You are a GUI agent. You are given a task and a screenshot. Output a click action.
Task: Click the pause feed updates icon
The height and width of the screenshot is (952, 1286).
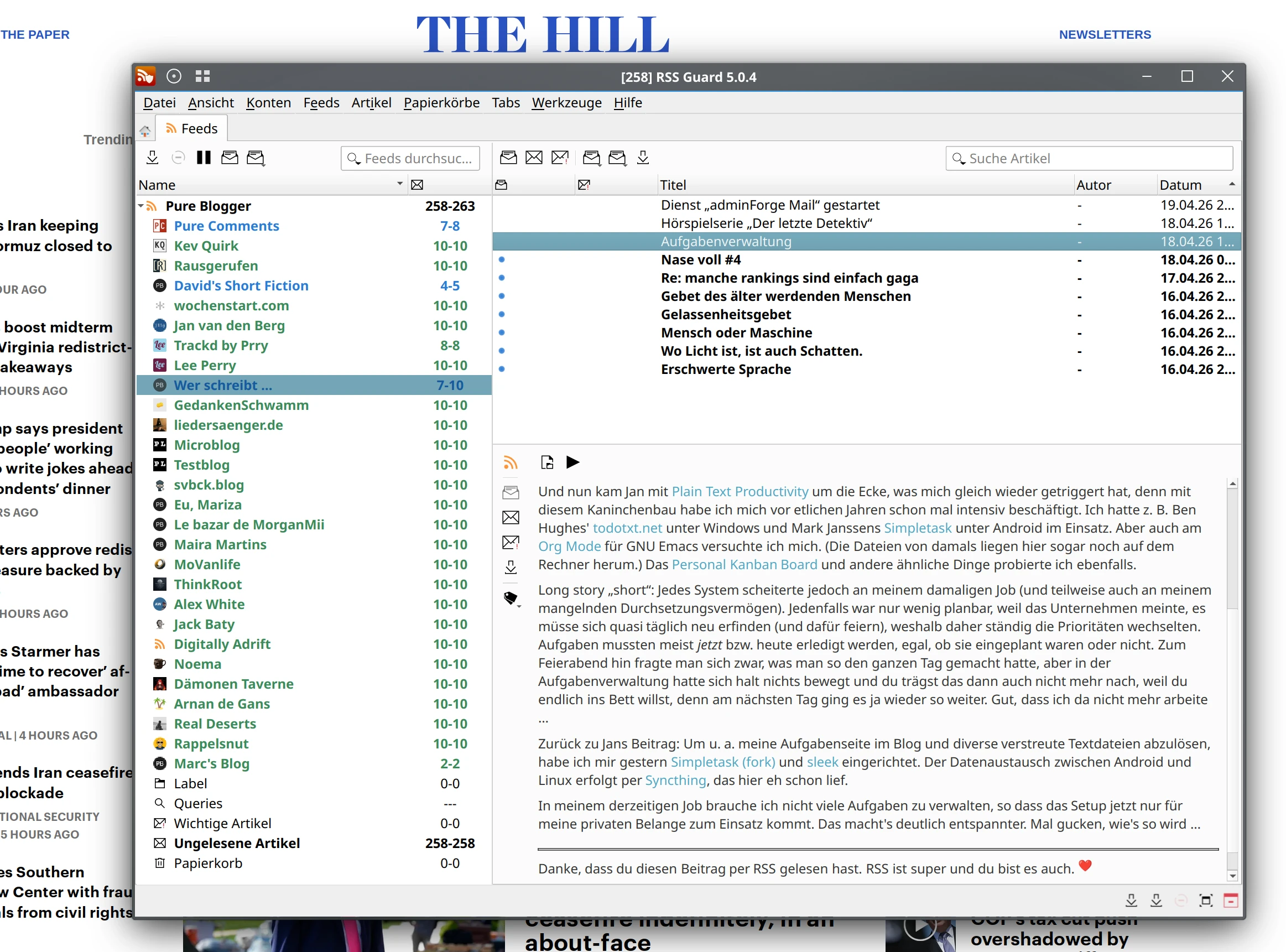coord(204,158)
